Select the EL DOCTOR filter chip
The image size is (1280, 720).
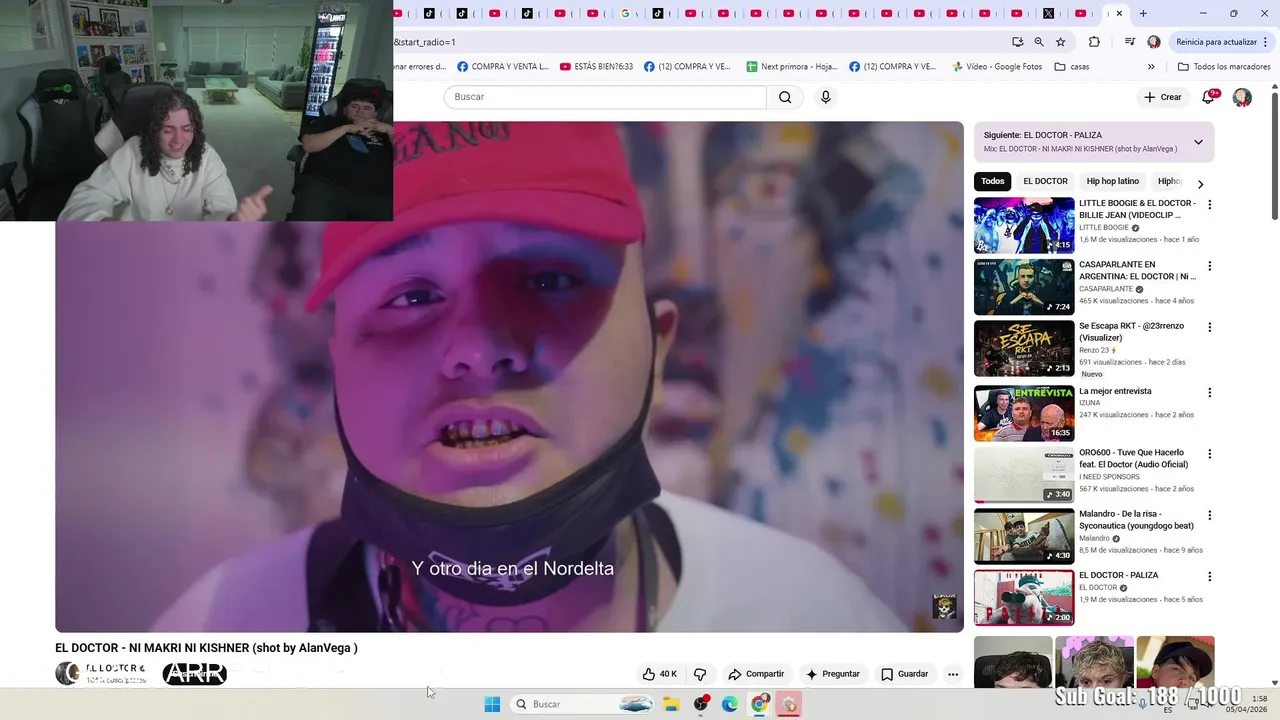tap(1045, 181)
